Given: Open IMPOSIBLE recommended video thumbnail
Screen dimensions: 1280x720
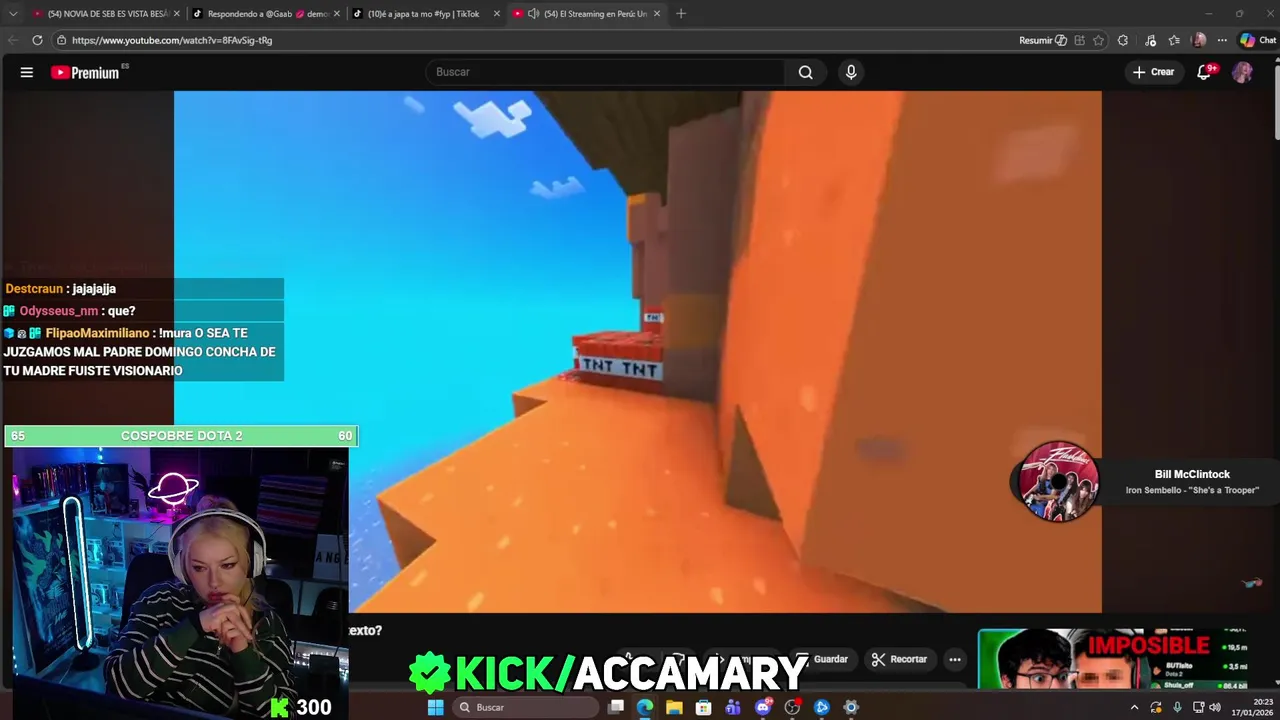Looking at the screenshot, I should point(1112,659).
